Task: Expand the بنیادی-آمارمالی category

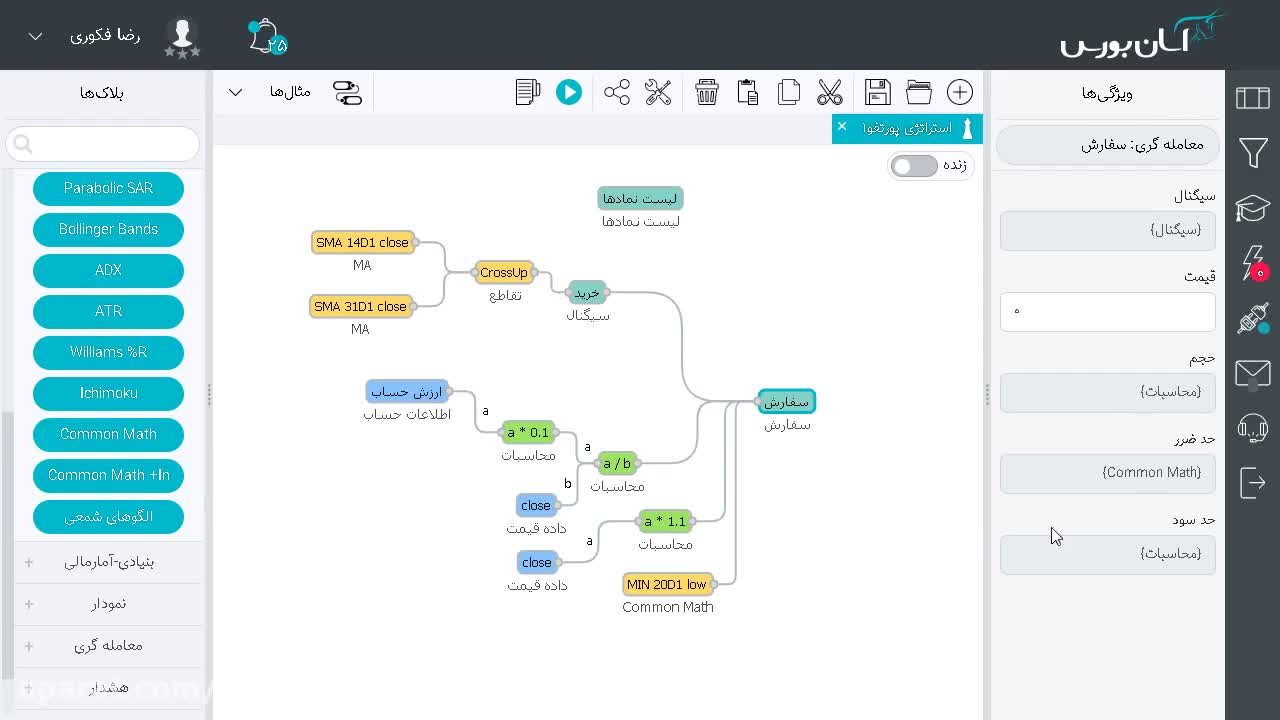Action: (x=108, y=562)
